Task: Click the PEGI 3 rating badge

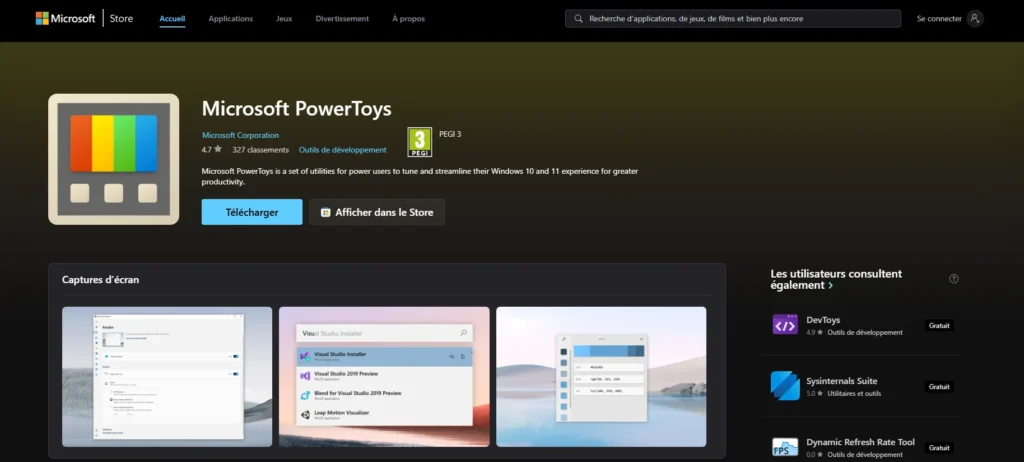Action: [420, 142]
